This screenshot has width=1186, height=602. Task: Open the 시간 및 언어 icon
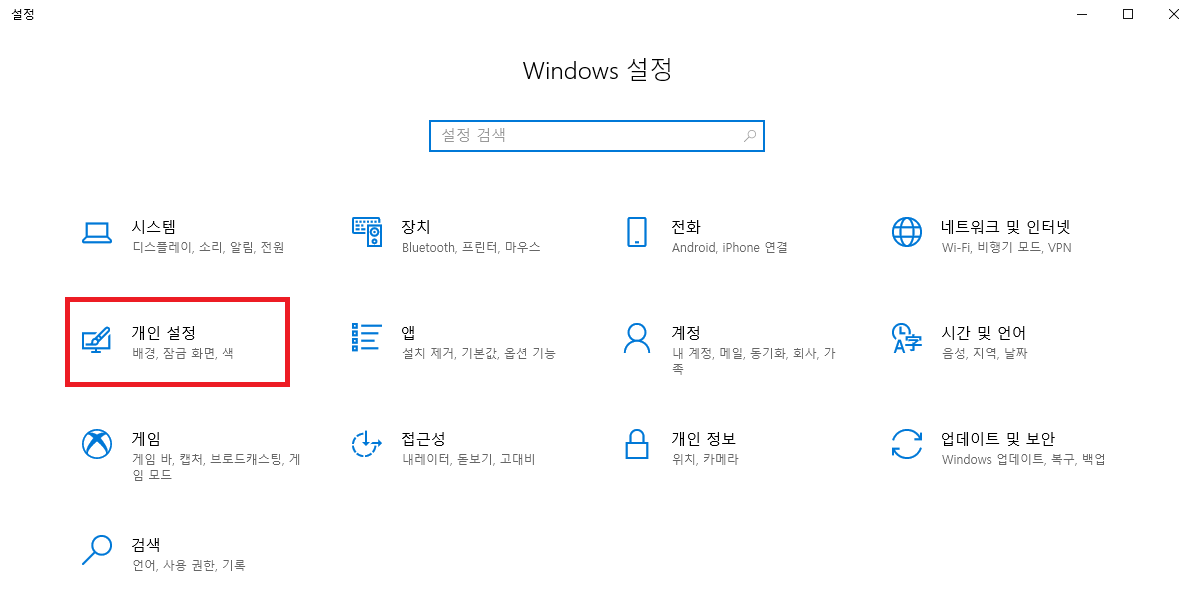click(907, 338)
